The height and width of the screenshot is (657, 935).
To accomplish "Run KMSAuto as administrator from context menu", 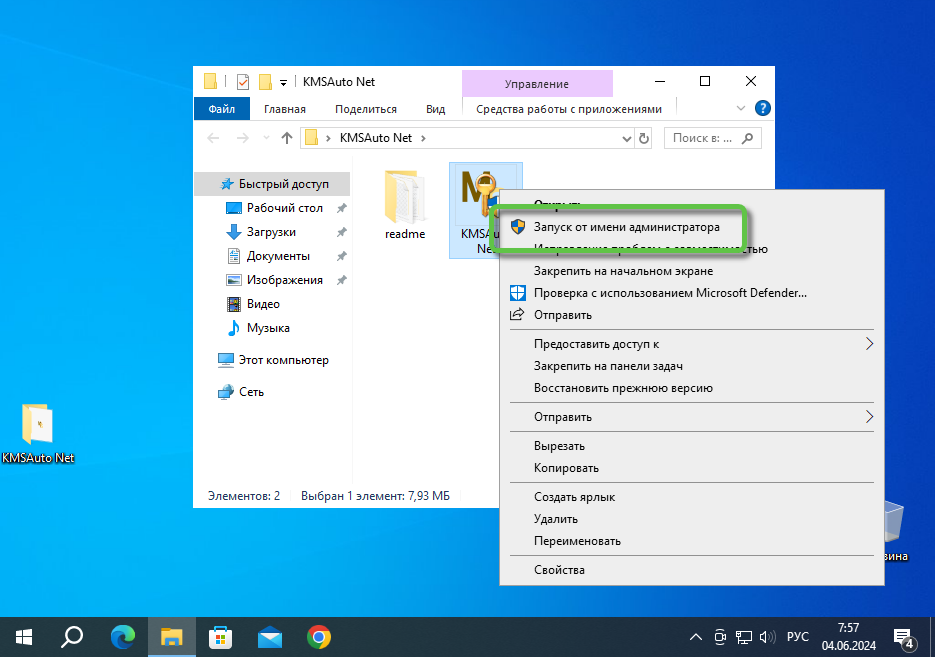I will pyautogui.click(x=626, y=227).
